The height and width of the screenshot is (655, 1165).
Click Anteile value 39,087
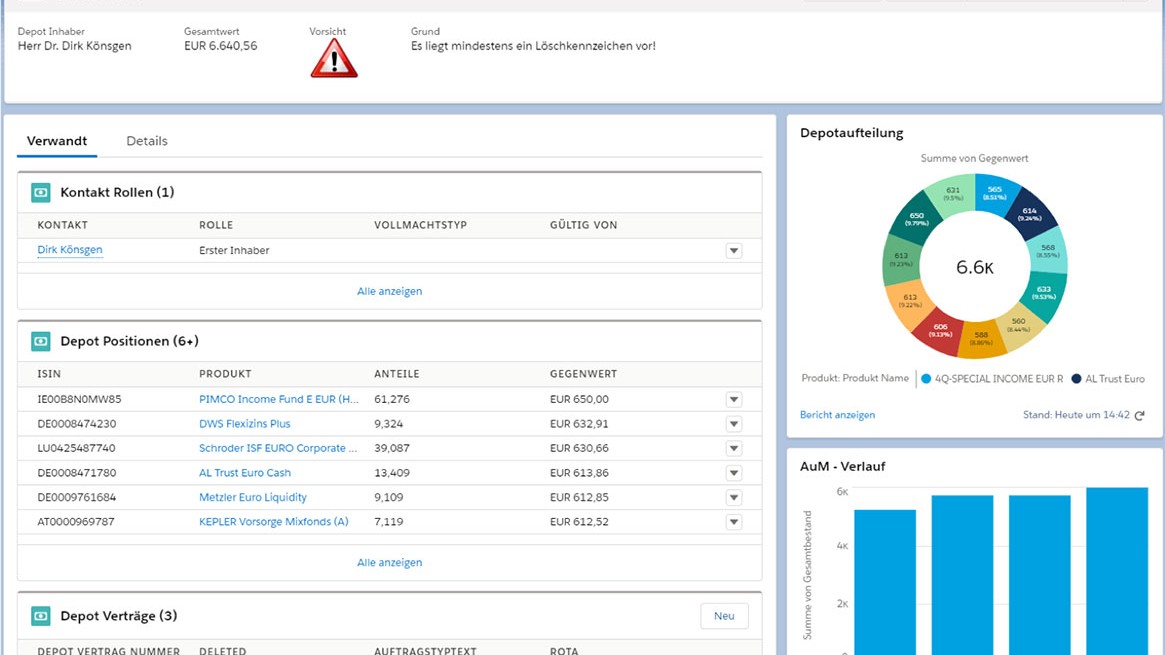[392, 448]
